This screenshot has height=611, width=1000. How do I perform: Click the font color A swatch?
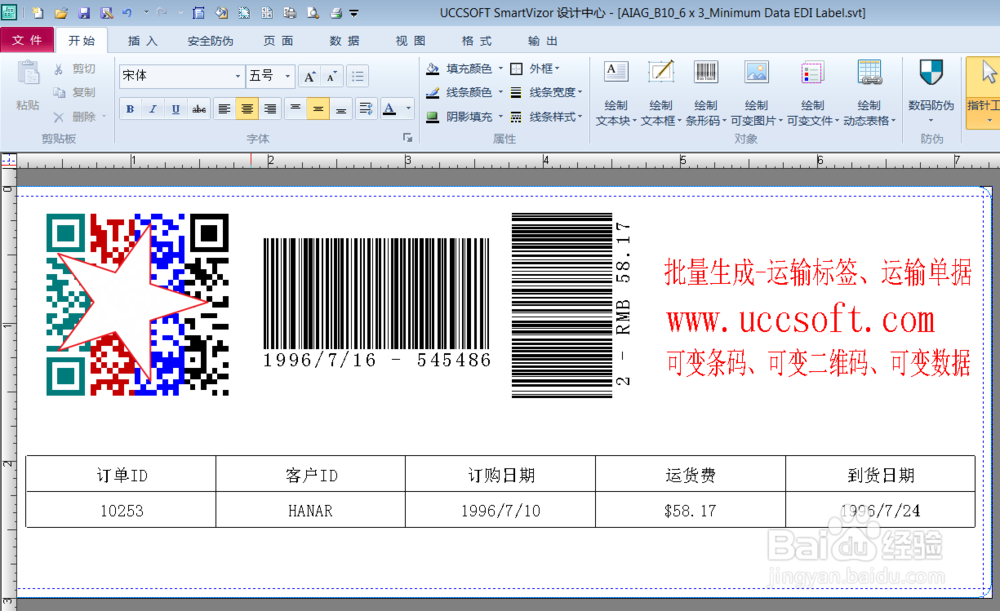point(390,109)
